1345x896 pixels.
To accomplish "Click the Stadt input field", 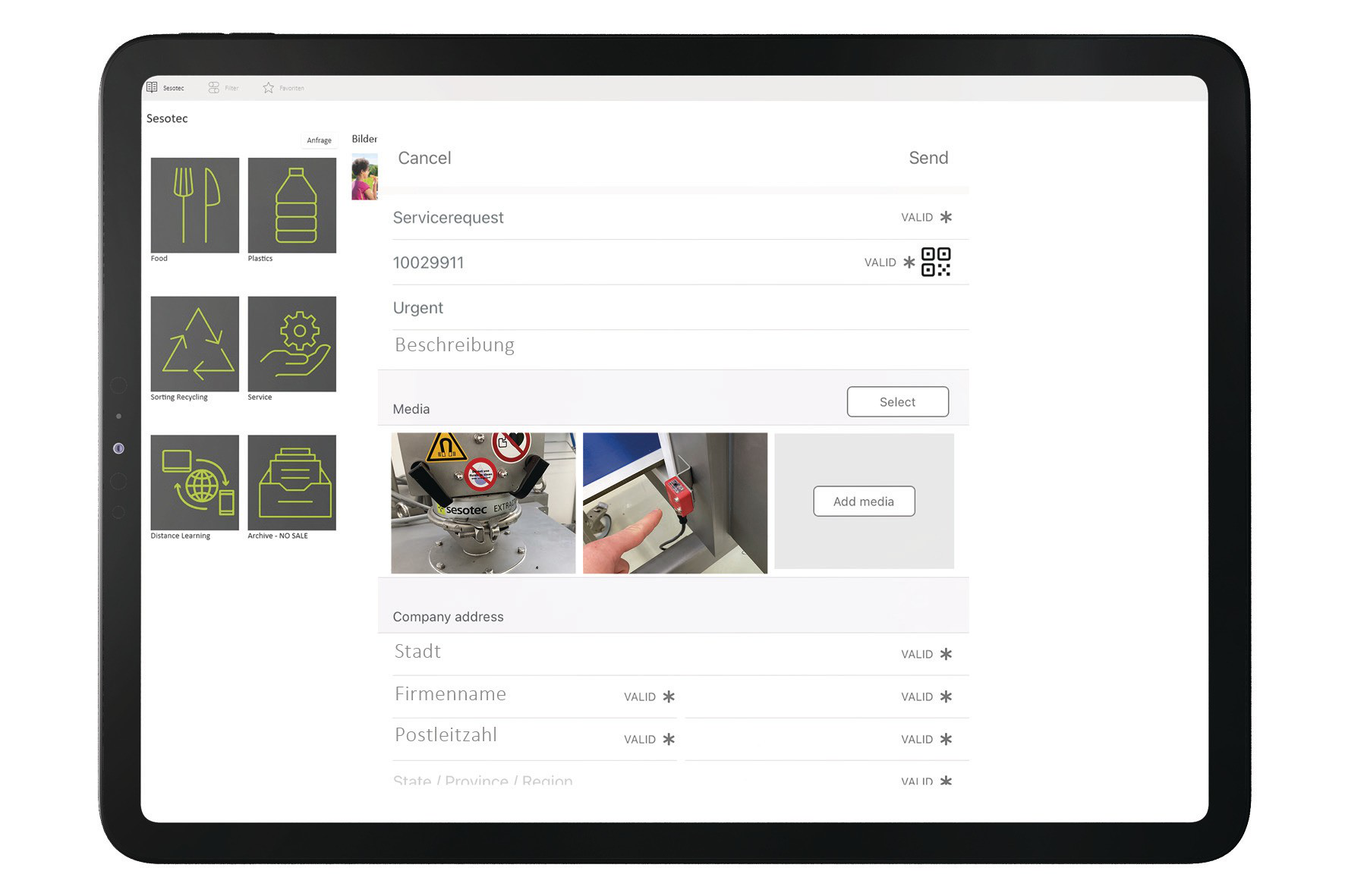I will point(681,653).
